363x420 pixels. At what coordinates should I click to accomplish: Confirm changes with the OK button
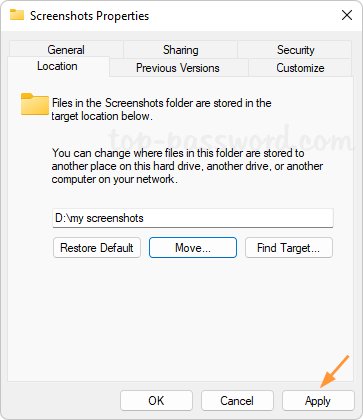(156, 400)
